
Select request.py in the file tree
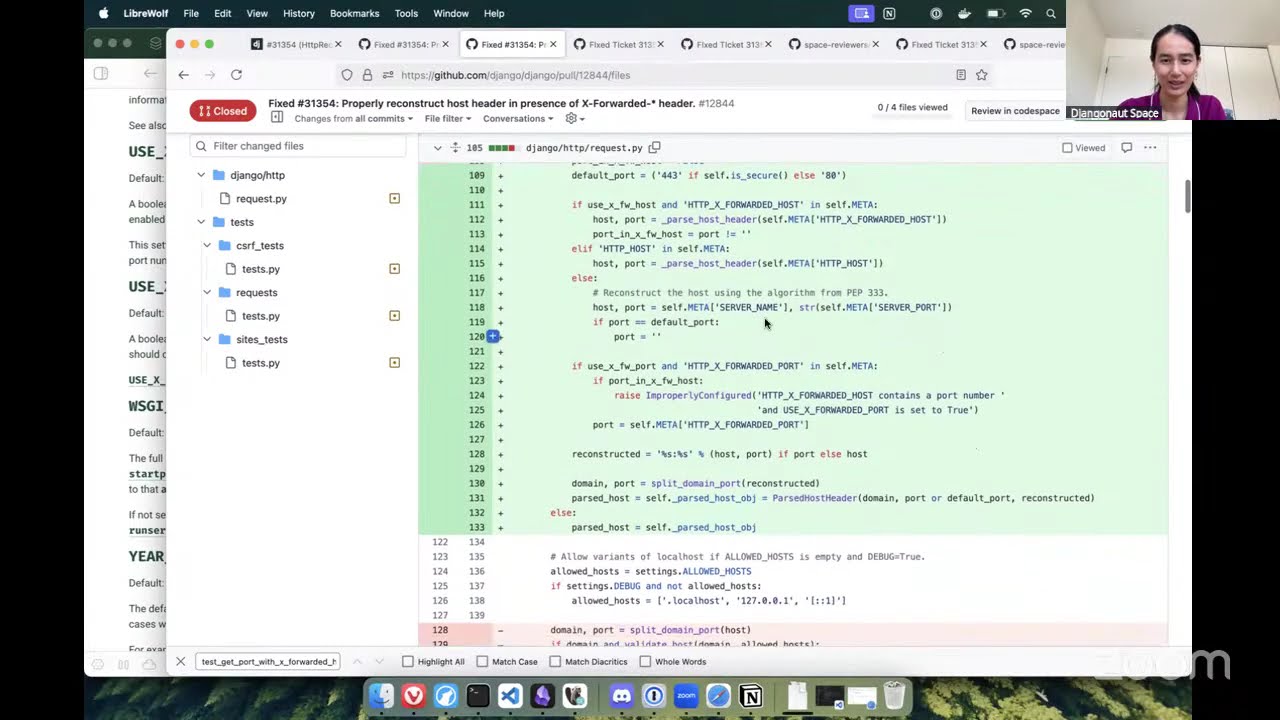coord(261,199)
